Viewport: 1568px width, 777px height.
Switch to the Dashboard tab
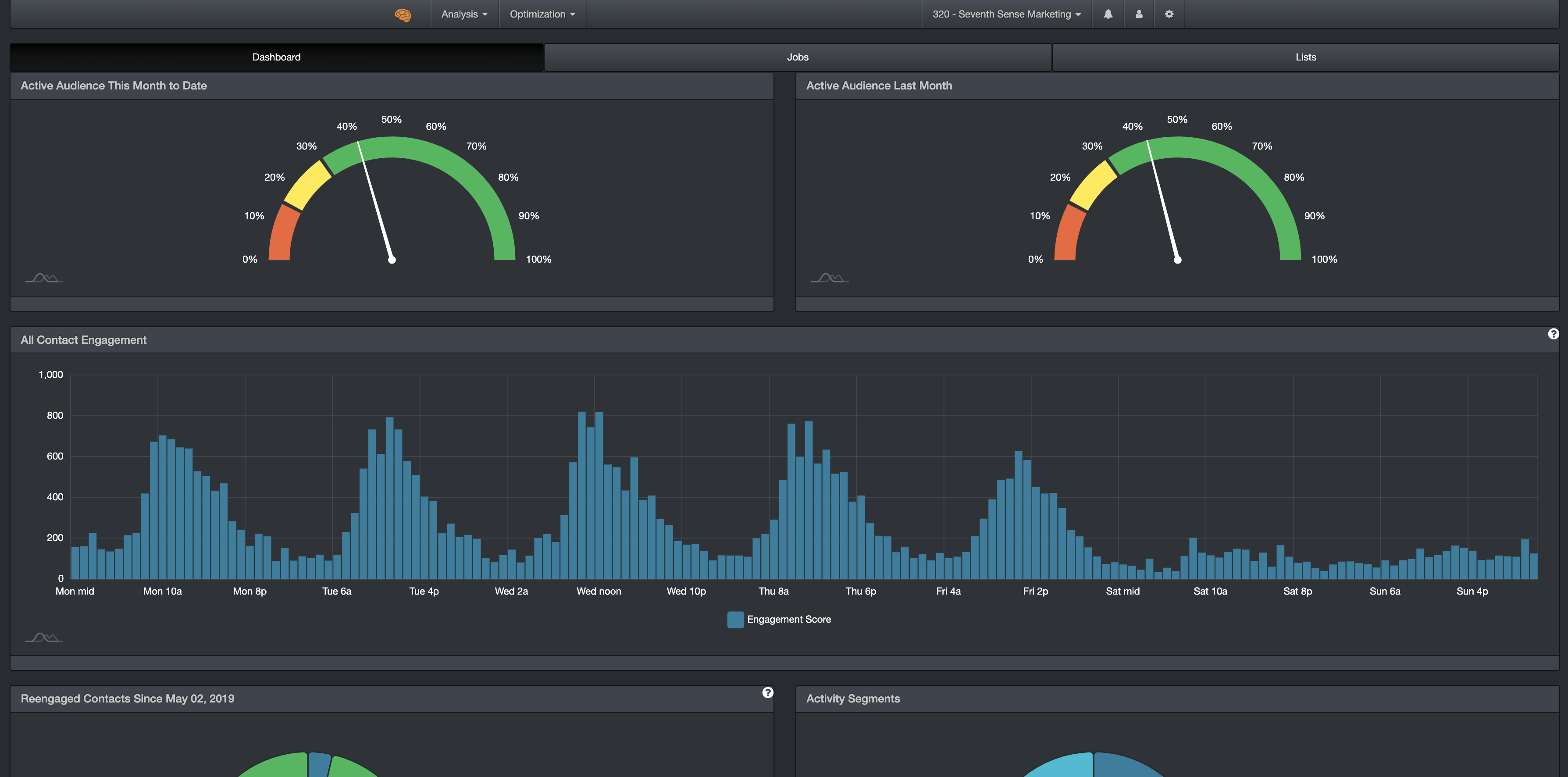point(276,57)
